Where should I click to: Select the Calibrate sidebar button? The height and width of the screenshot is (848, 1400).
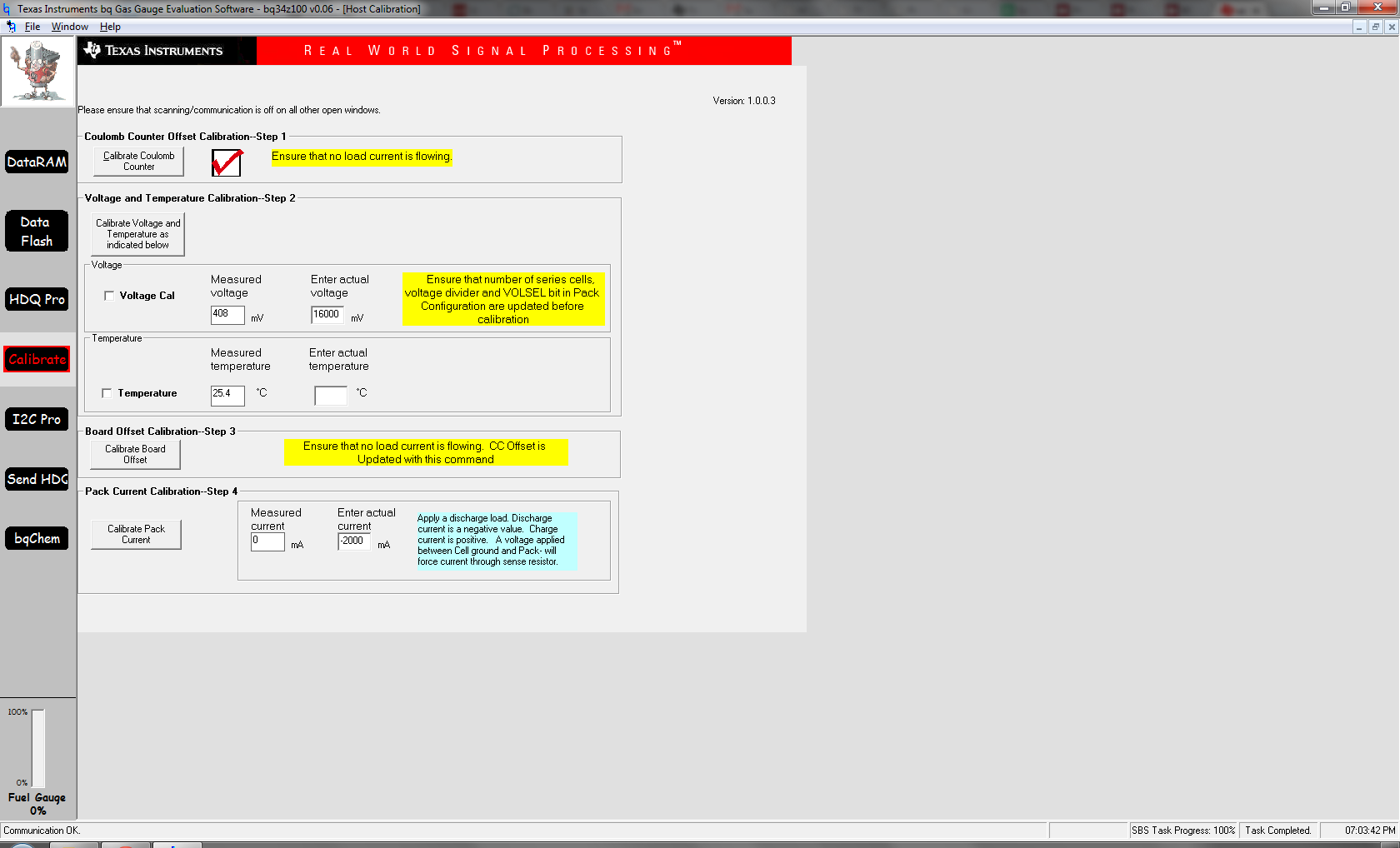(37, 359)
